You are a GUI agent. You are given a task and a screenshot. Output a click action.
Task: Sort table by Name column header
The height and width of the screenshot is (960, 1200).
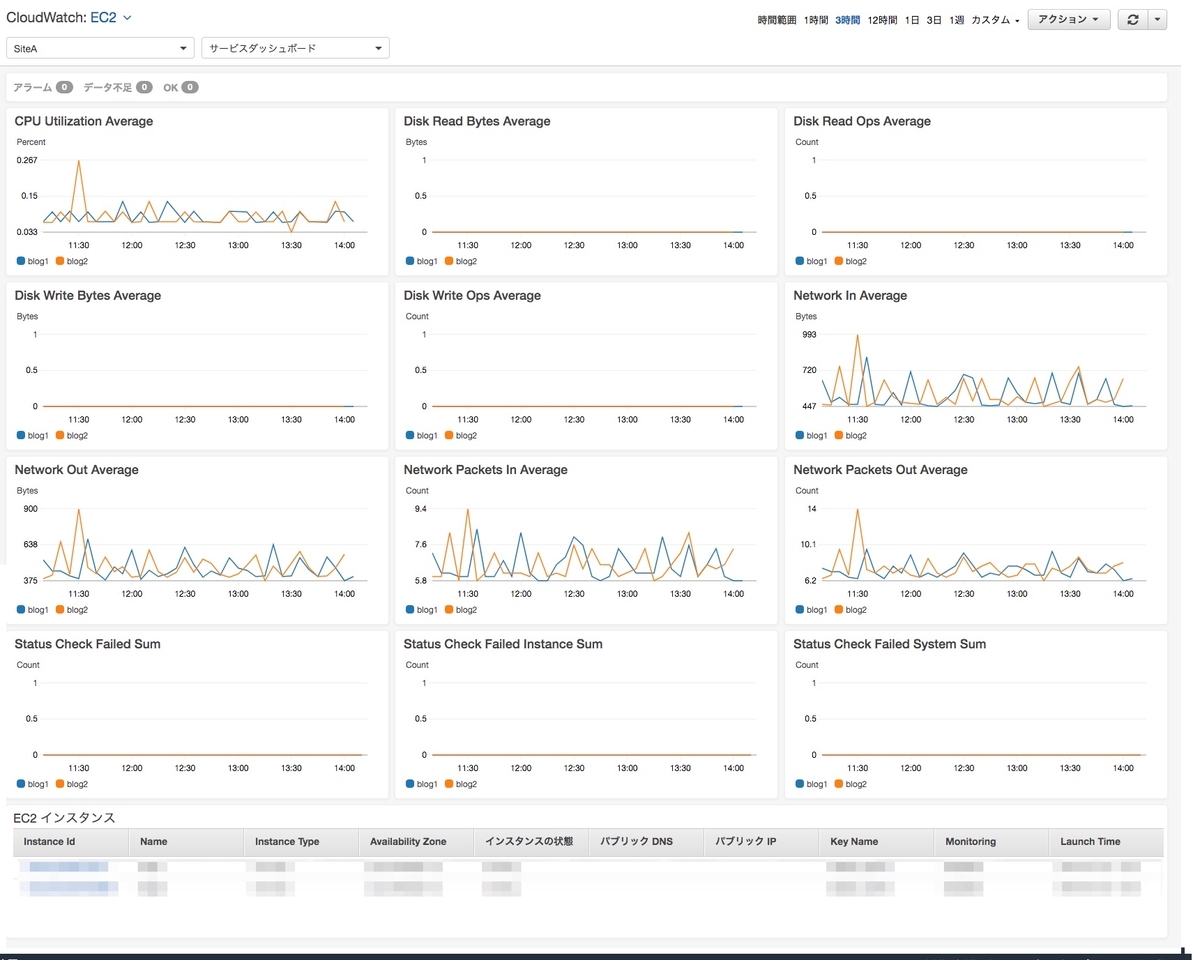(186, 842)
